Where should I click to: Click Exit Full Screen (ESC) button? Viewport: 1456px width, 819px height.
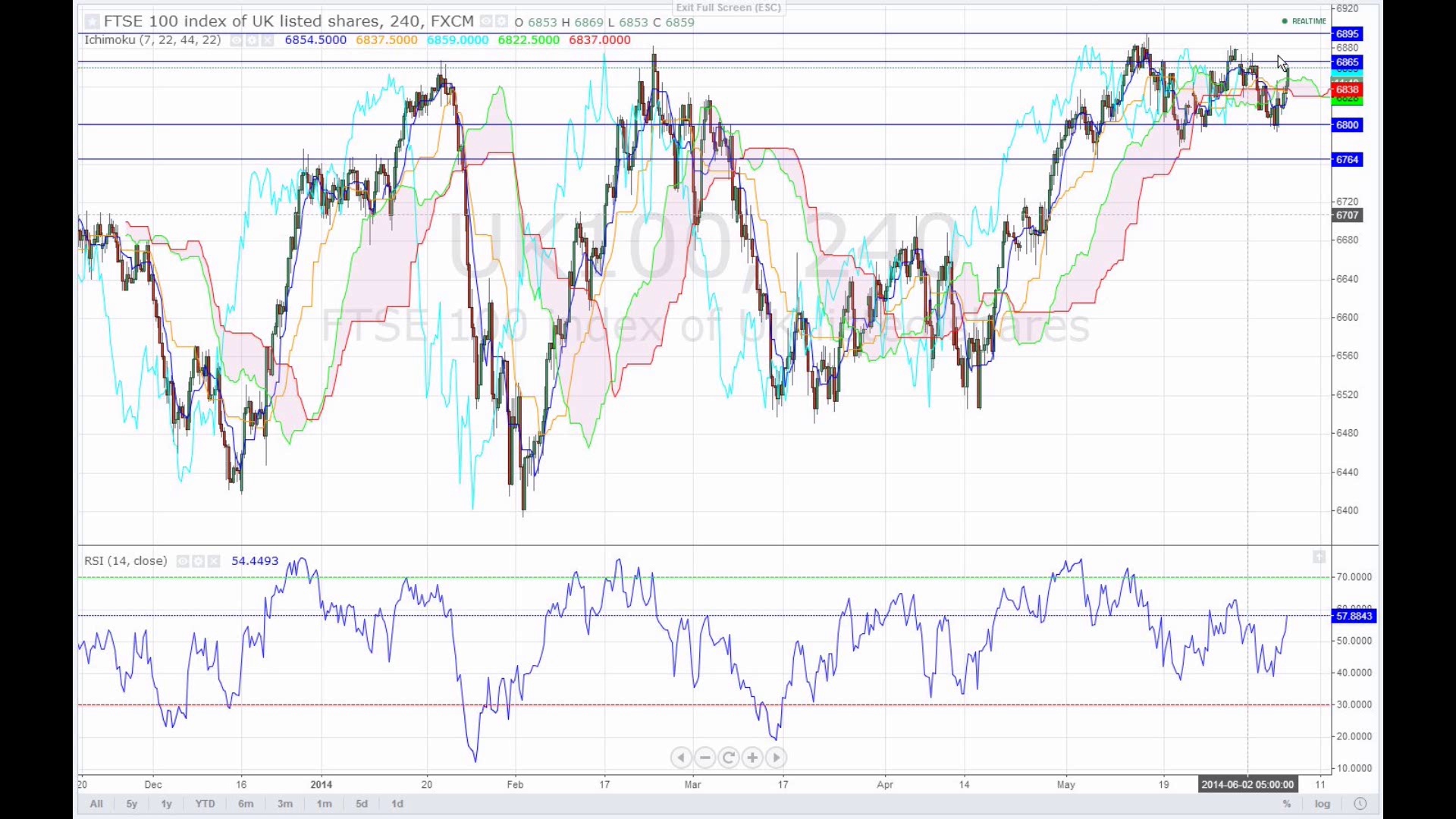point(728,8)
